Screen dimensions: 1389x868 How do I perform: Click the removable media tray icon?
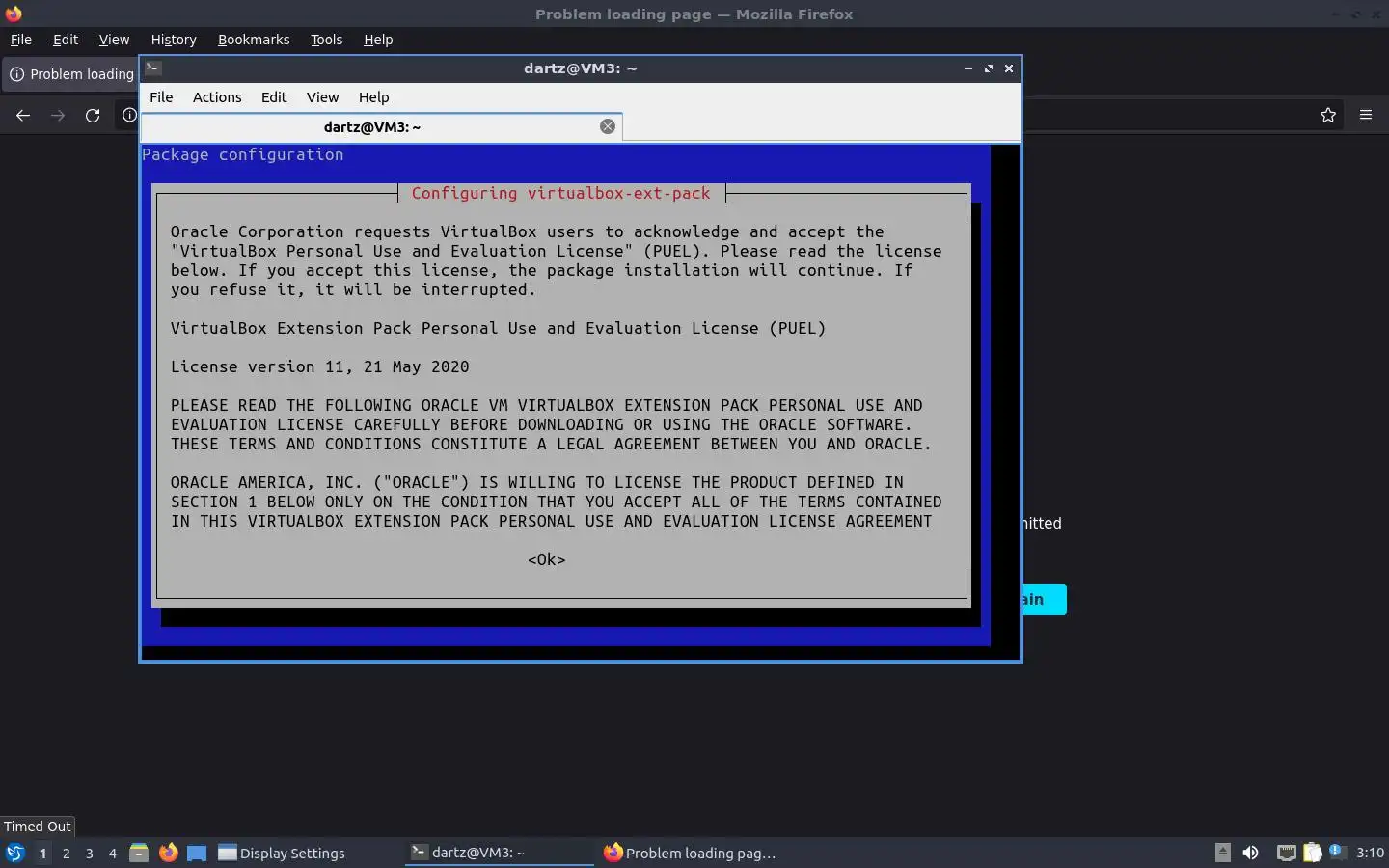tap(1222, 852)
